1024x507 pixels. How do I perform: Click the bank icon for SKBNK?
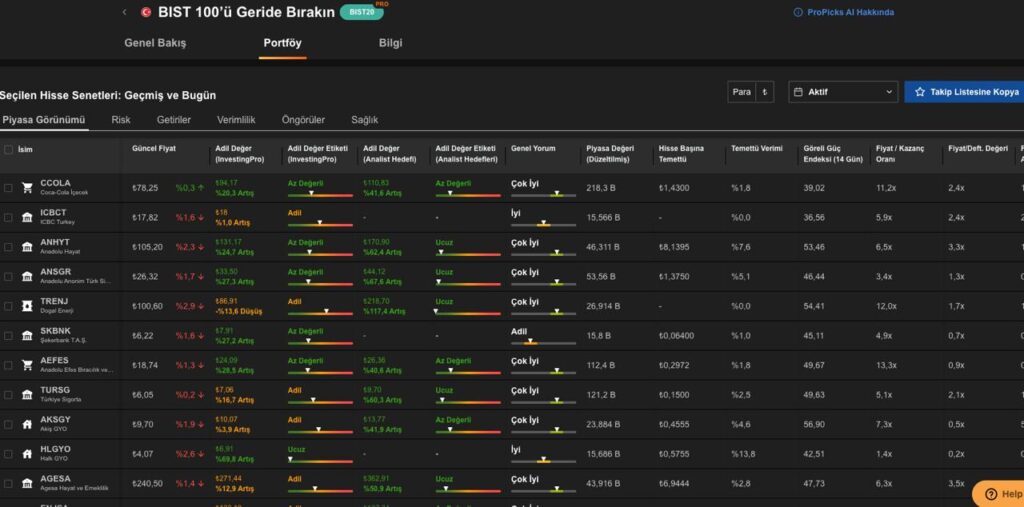[x=27, y=336]
